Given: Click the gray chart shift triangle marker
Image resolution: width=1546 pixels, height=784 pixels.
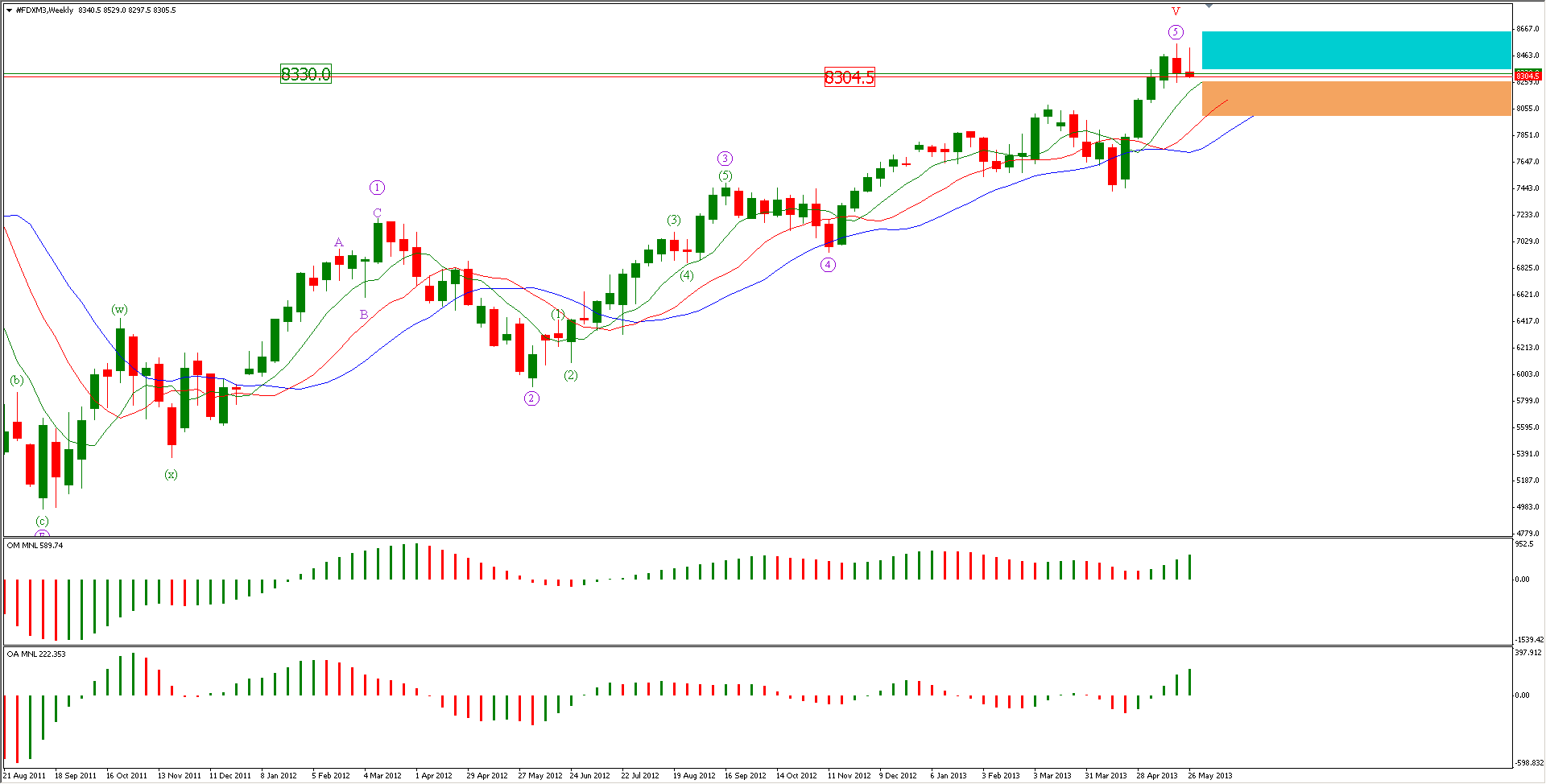Looking at the screenshot, I should 1209,6.
